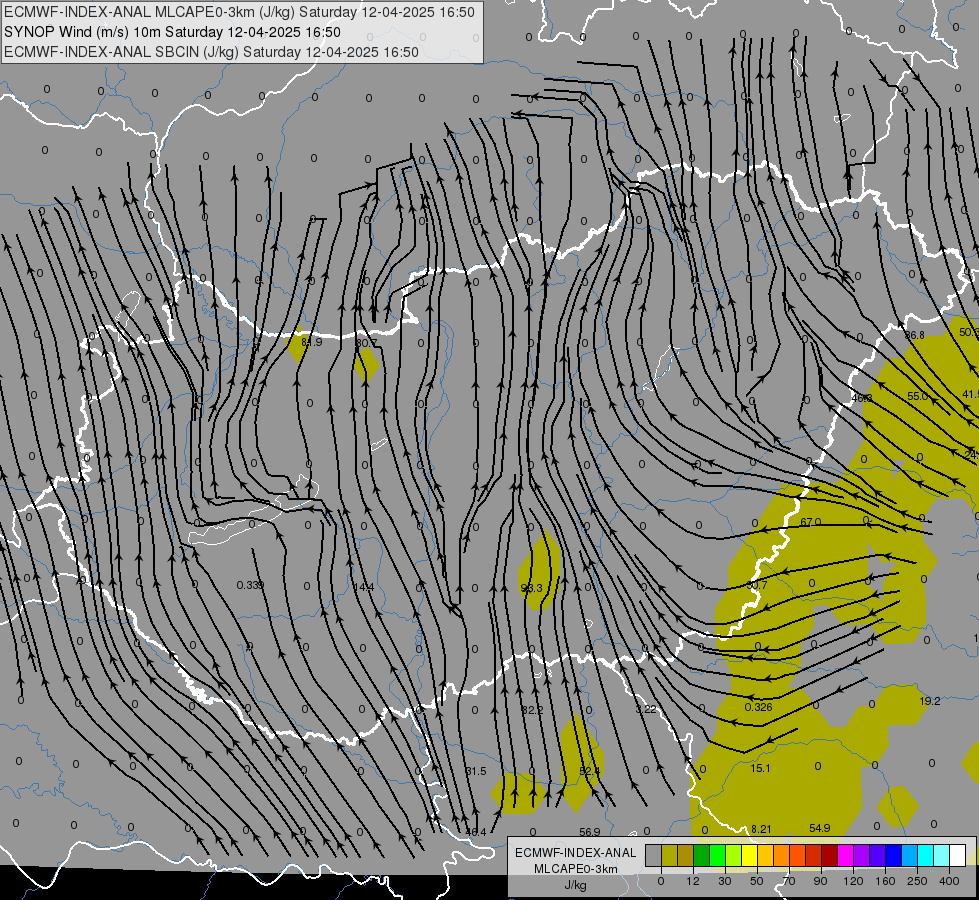Click the map value 14.4
The height and width of the screenshot is (900, 979).
363,587
